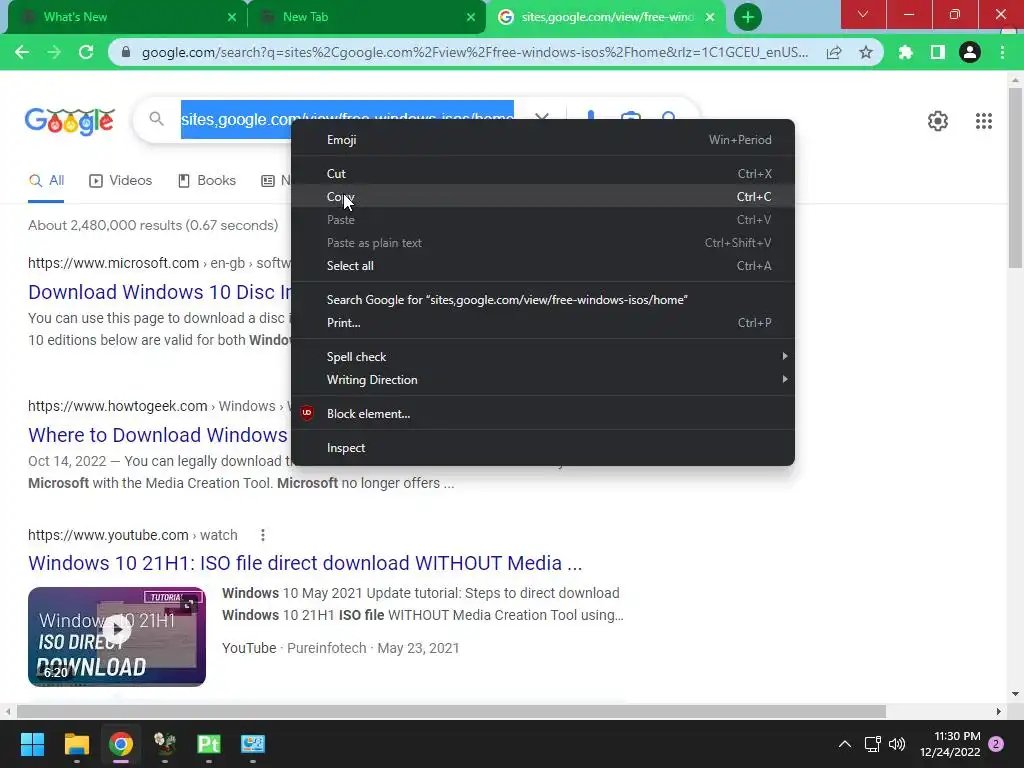Choose Cut in the context menu

click(543, 174)
